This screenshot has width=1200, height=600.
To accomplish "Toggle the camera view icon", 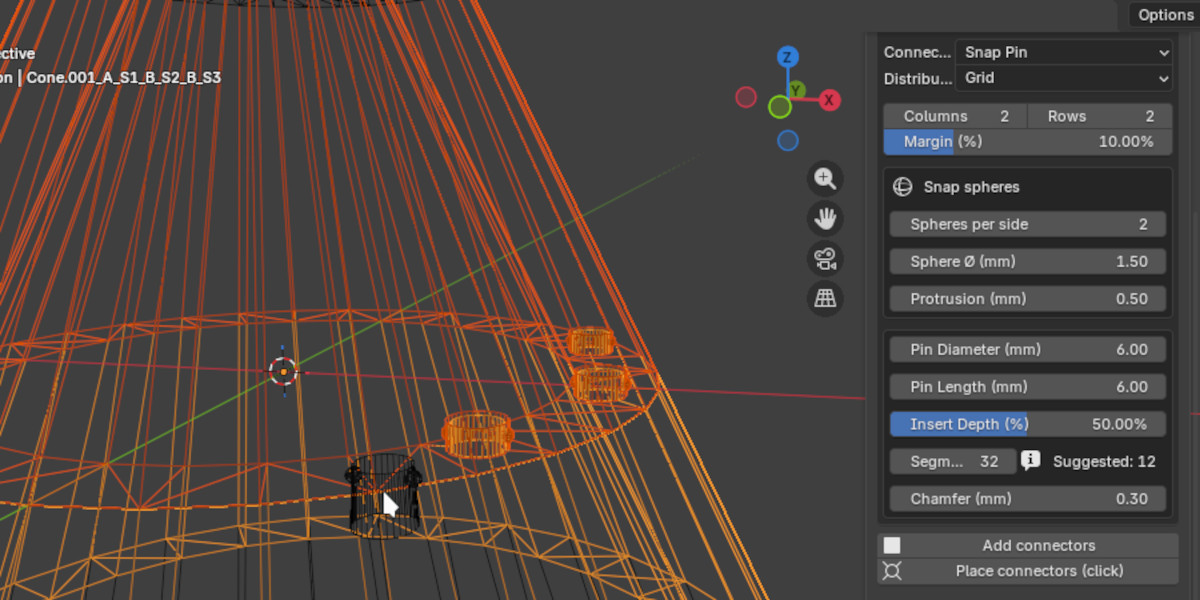I will click(825, 259).
